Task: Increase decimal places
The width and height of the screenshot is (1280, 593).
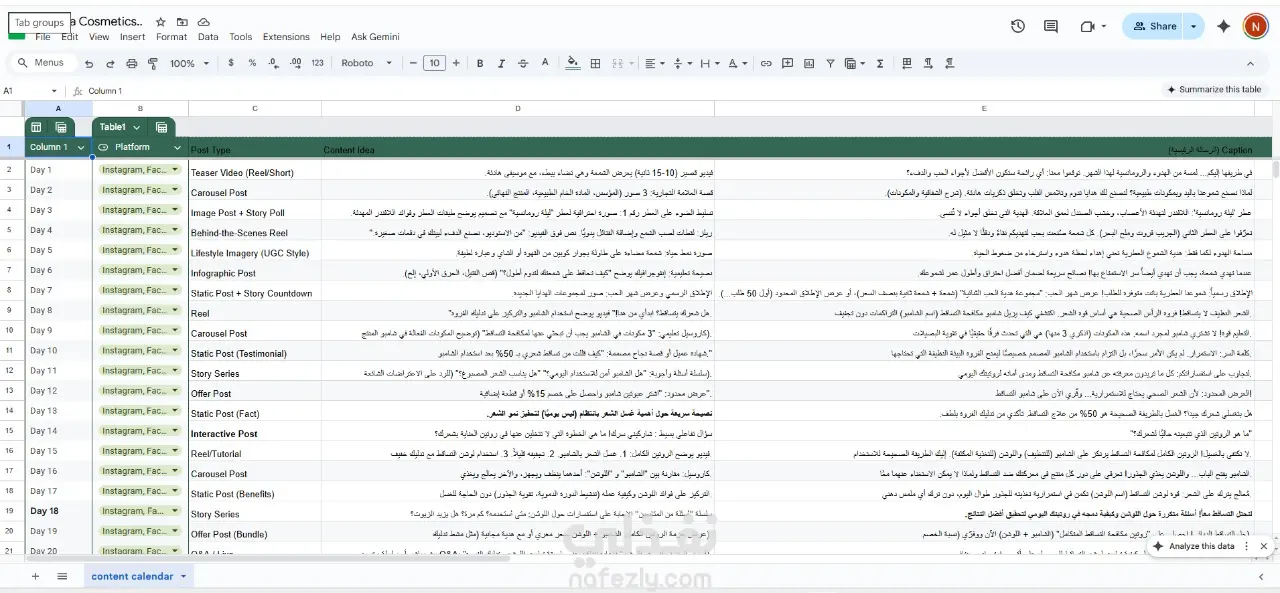Action: click(x=295, y=63)
